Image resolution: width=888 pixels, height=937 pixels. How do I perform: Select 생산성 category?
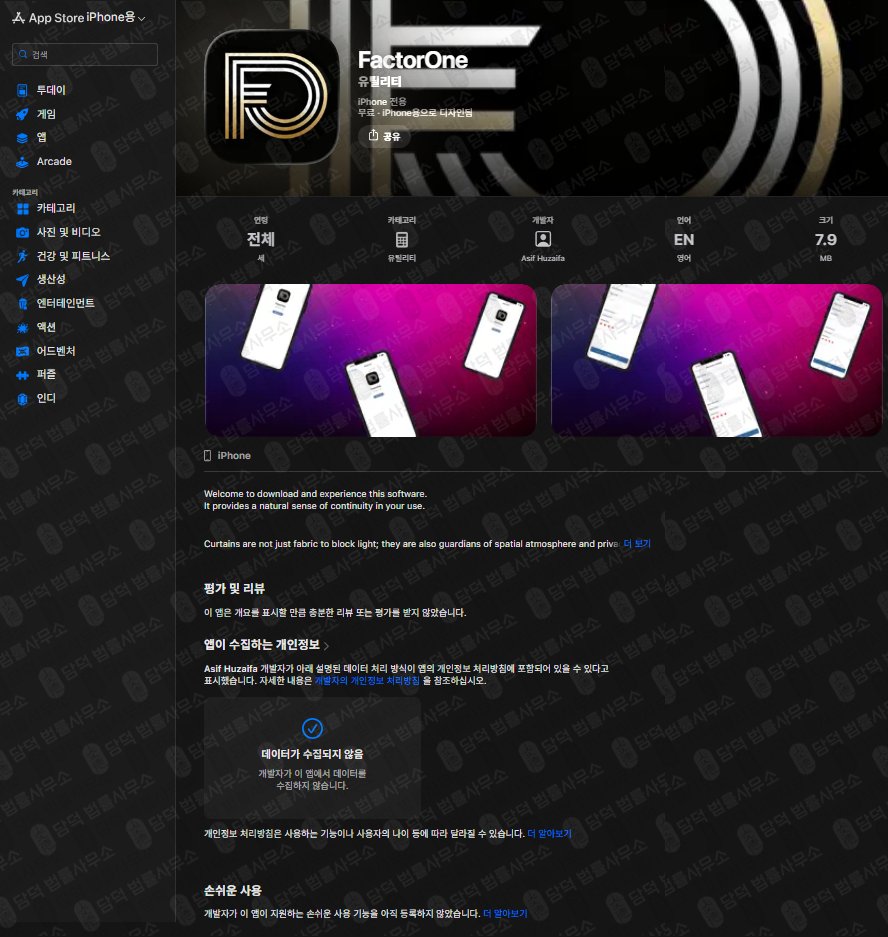coord(51,279)
